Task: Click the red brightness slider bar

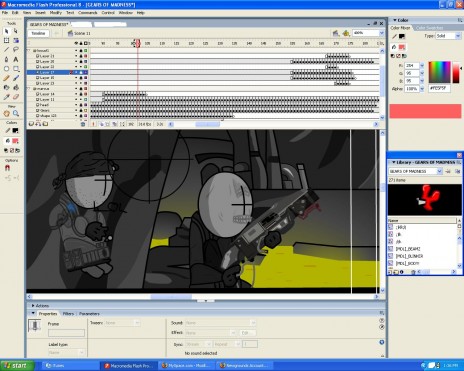Action: (456, 72)
